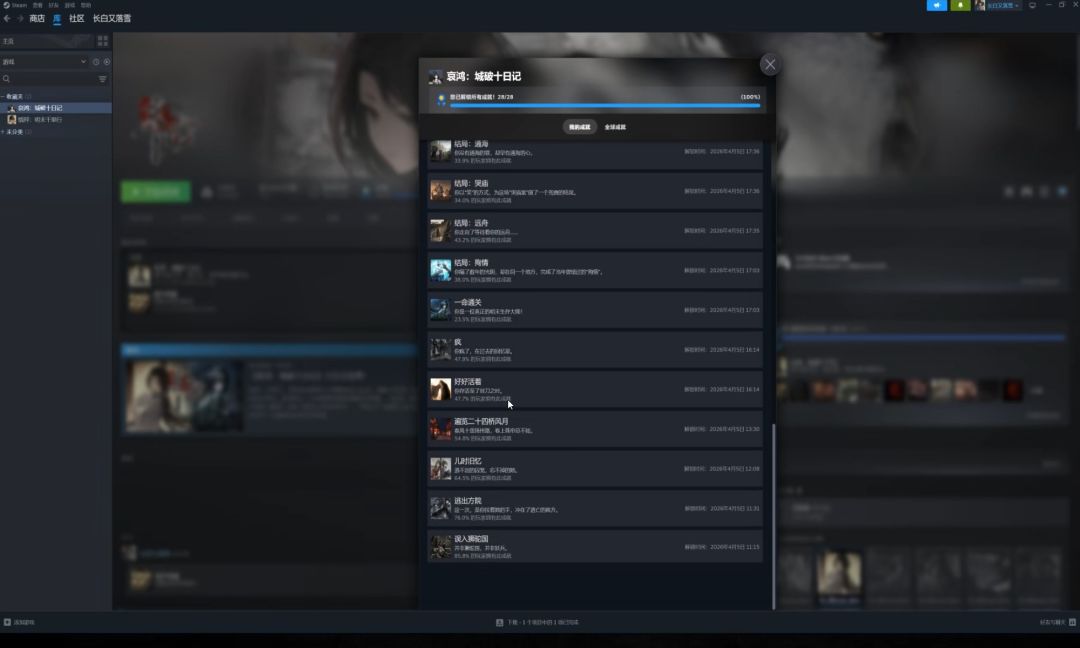Select the second game under 收藏夹
The width and height of the screenshot is (1080, 648).
pyautogui.click(x=56, y=120)
